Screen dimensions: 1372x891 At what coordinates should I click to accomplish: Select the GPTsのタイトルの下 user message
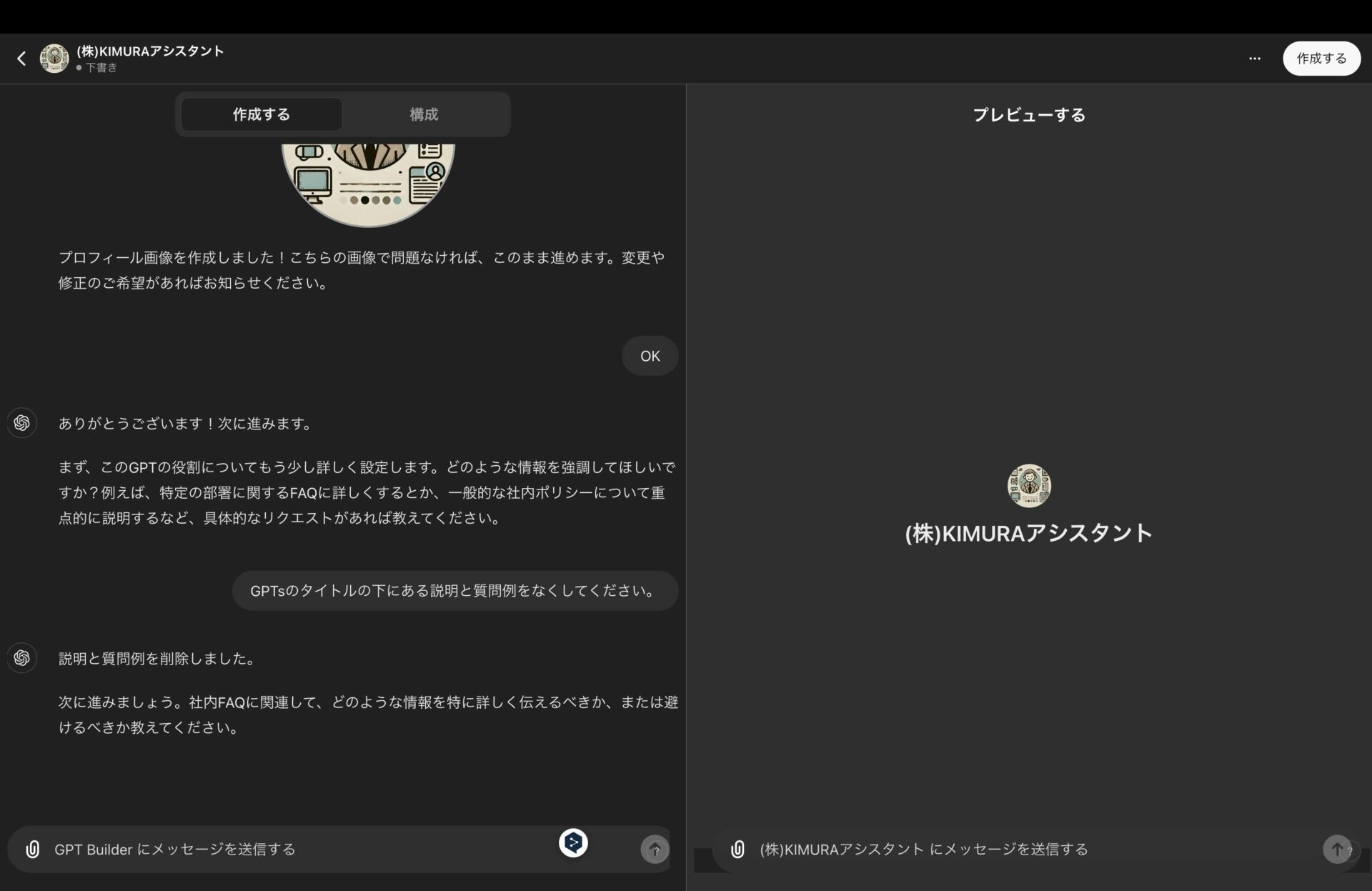[x=455, y=590]
